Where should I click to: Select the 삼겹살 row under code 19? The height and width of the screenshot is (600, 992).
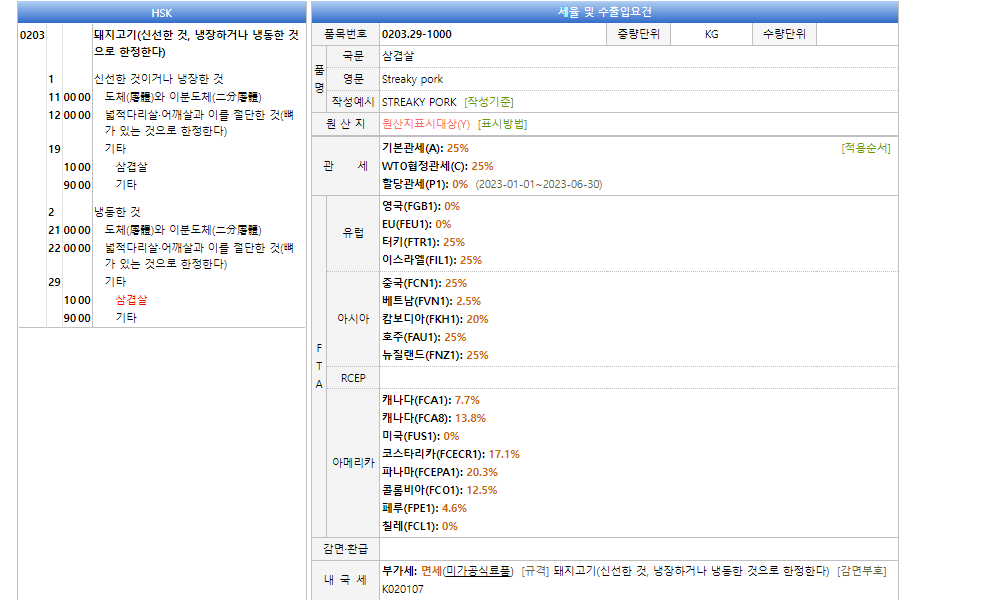[x=131, y=167]
